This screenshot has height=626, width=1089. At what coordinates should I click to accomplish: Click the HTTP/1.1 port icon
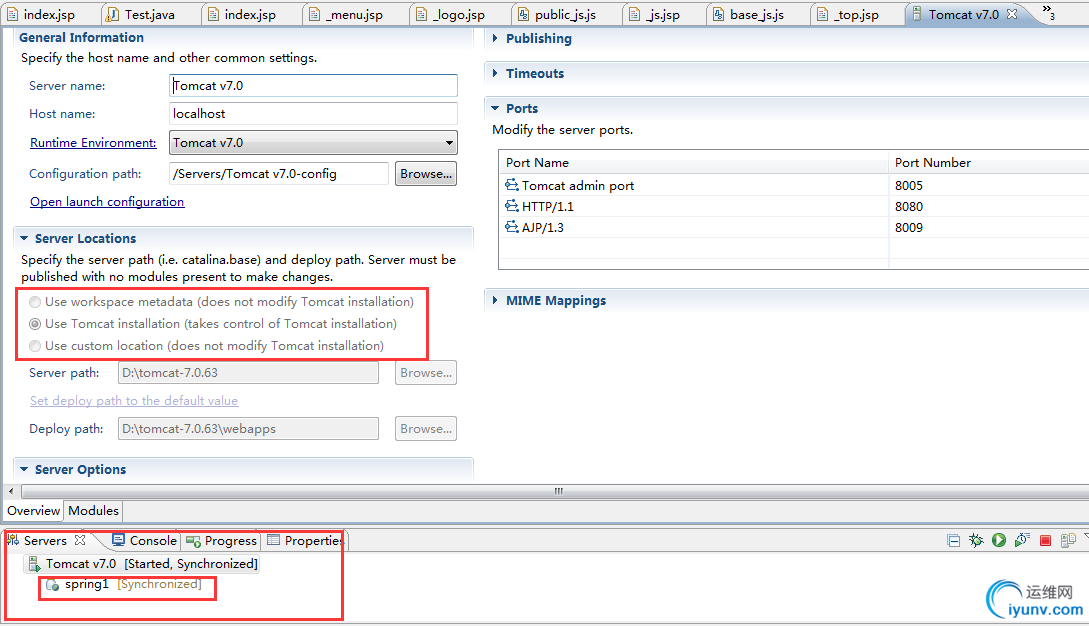click(512, 206)
